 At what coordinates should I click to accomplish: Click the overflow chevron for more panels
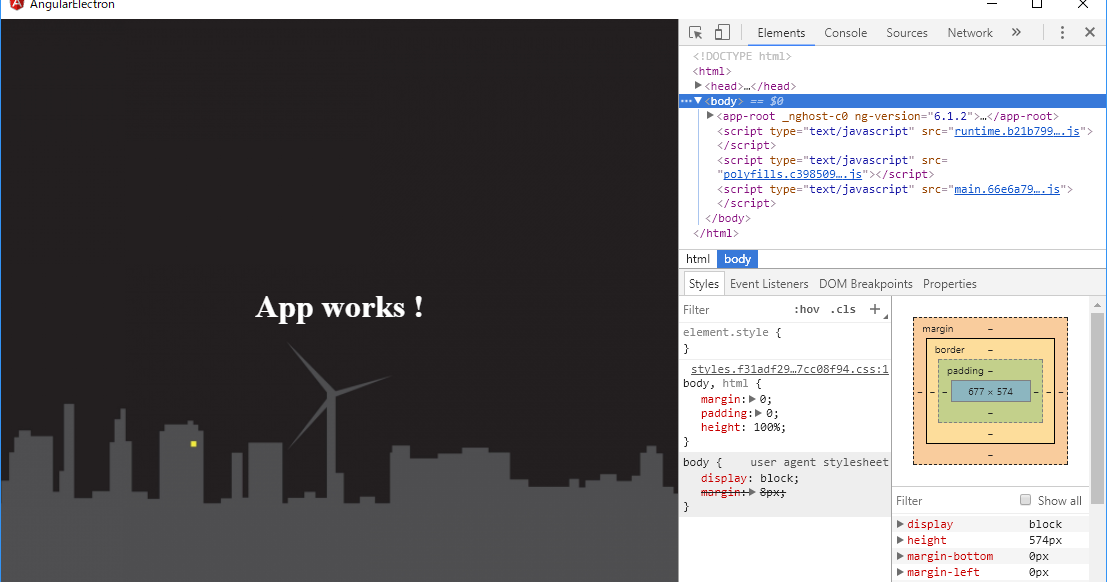1016,31
